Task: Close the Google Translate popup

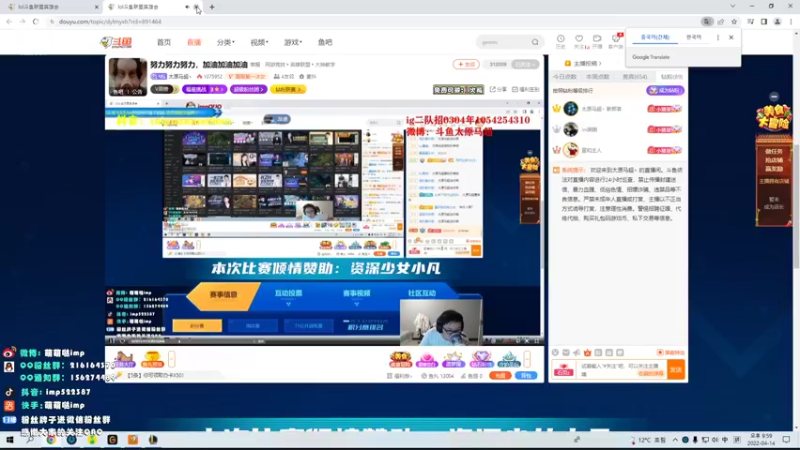Action: [x=731, y=37]
